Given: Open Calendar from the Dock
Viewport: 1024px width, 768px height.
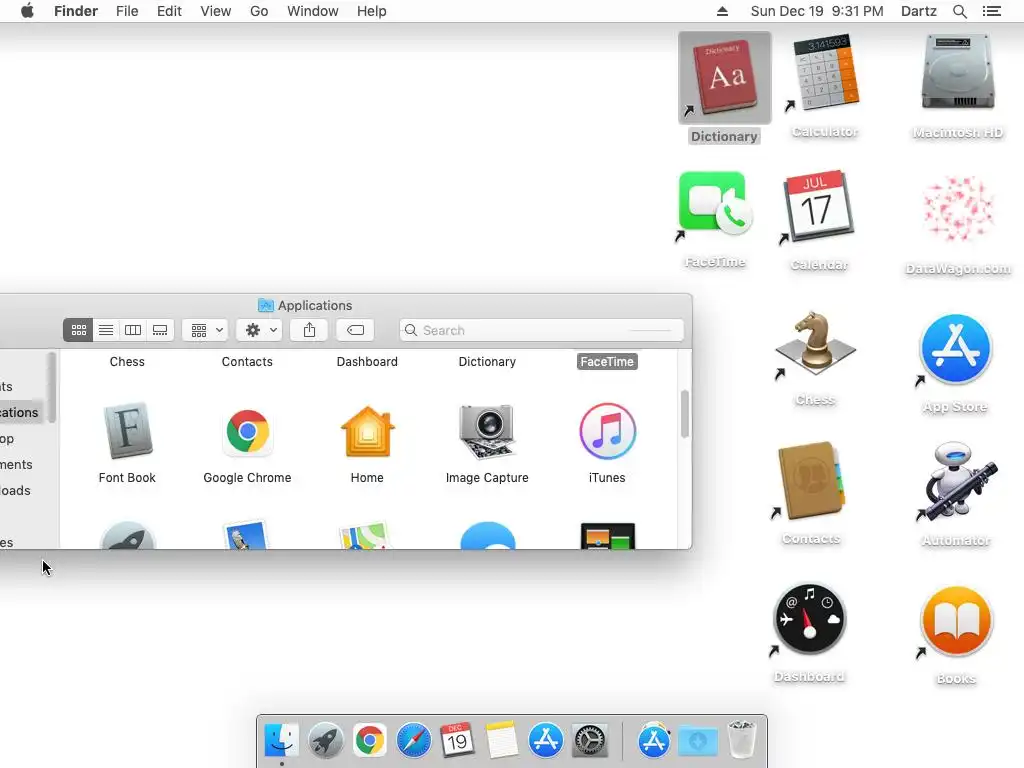Looking at the screenshot, I should (x=457, y=741).
